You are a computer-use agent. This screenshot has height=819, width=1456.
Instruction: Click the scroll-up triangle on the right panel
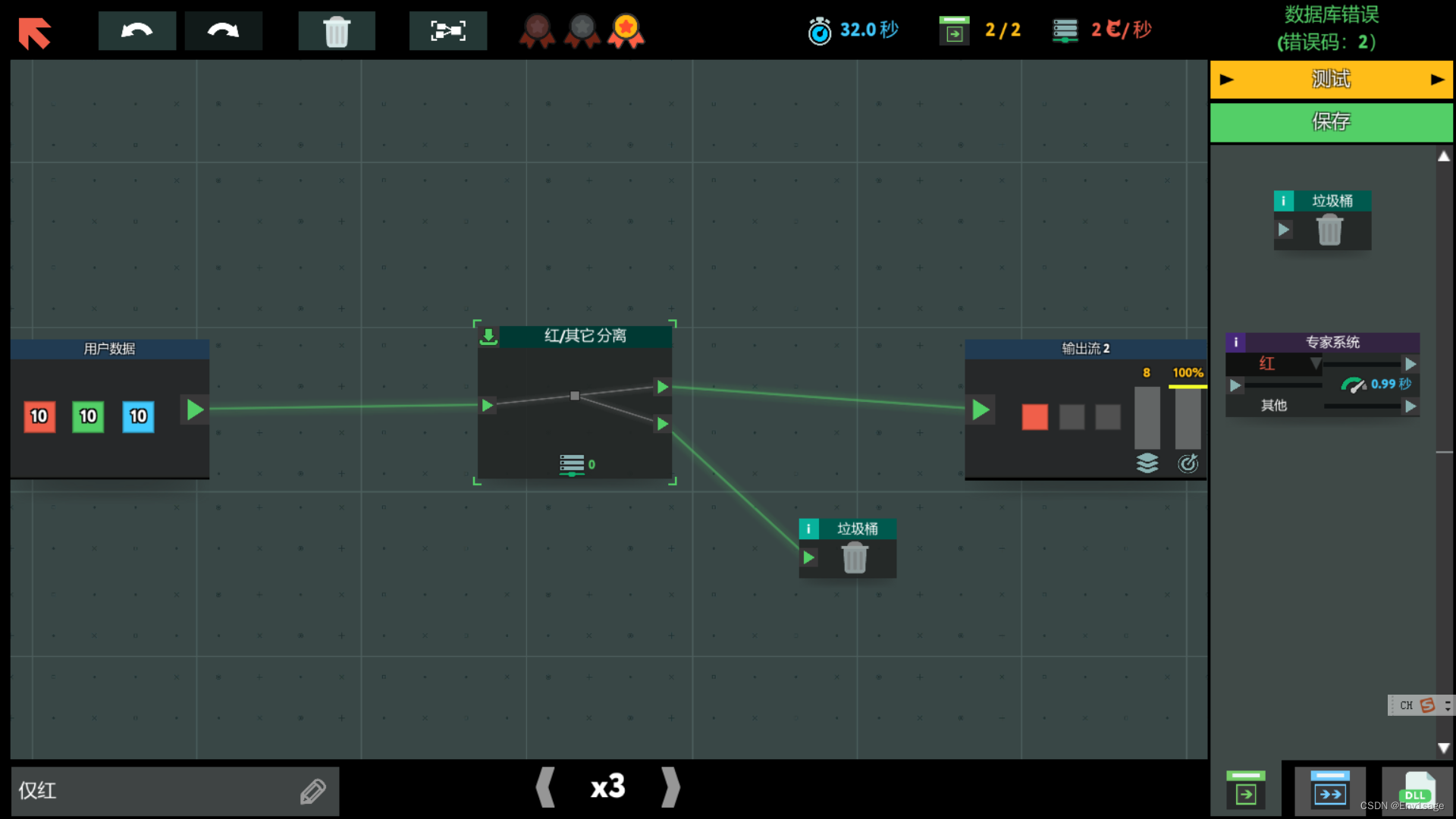point(1445,155)
